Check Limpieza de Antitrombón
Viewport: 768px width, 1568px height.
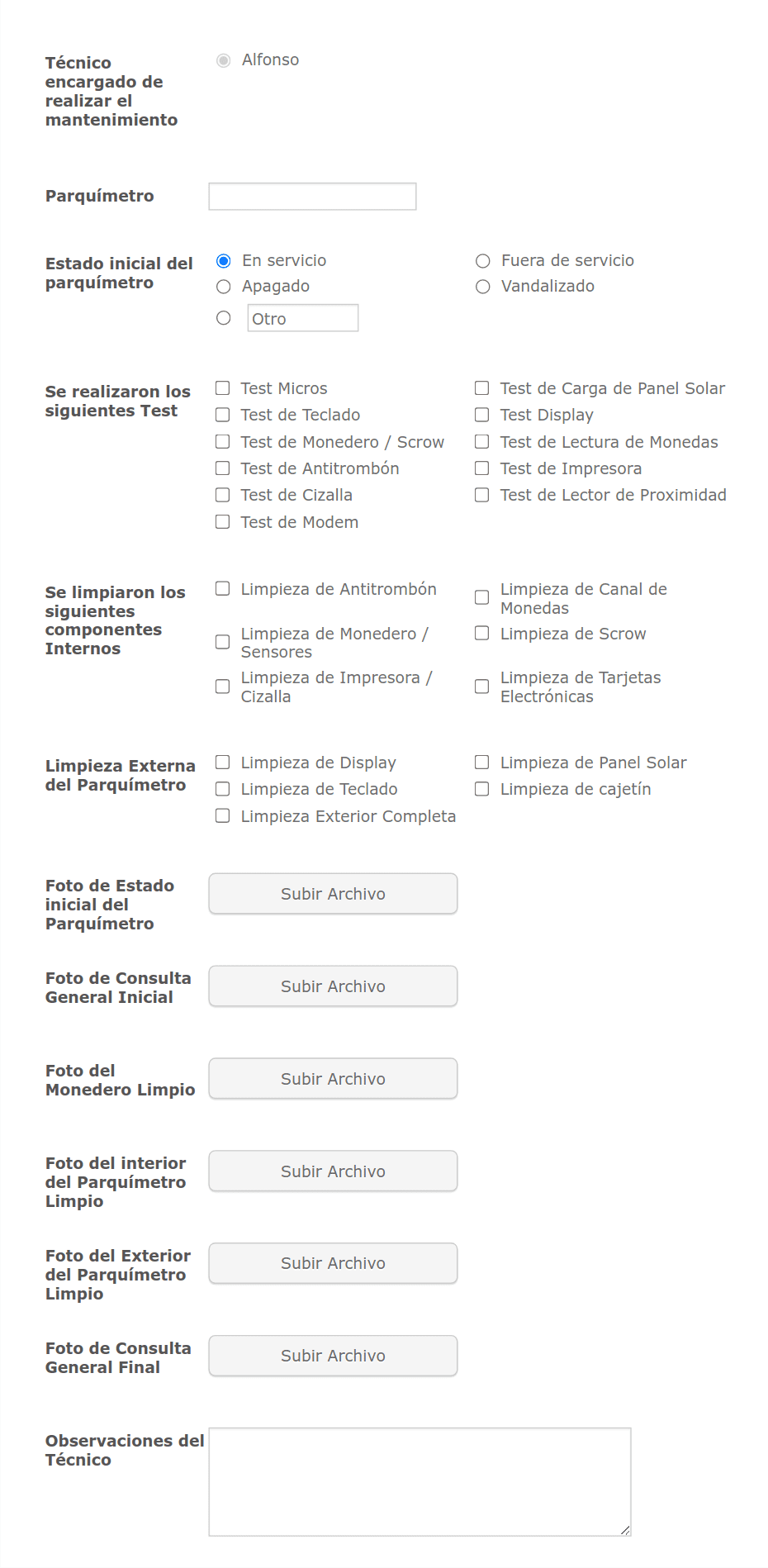tap(222, 588)
